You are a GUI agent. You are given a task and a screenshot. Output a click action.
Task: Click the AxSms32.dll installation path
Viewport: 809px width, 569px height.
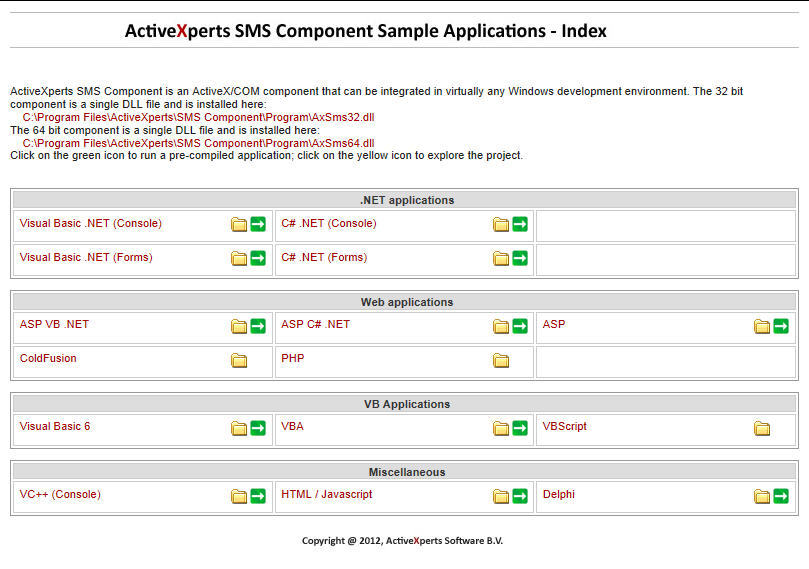tap(199, 118)
